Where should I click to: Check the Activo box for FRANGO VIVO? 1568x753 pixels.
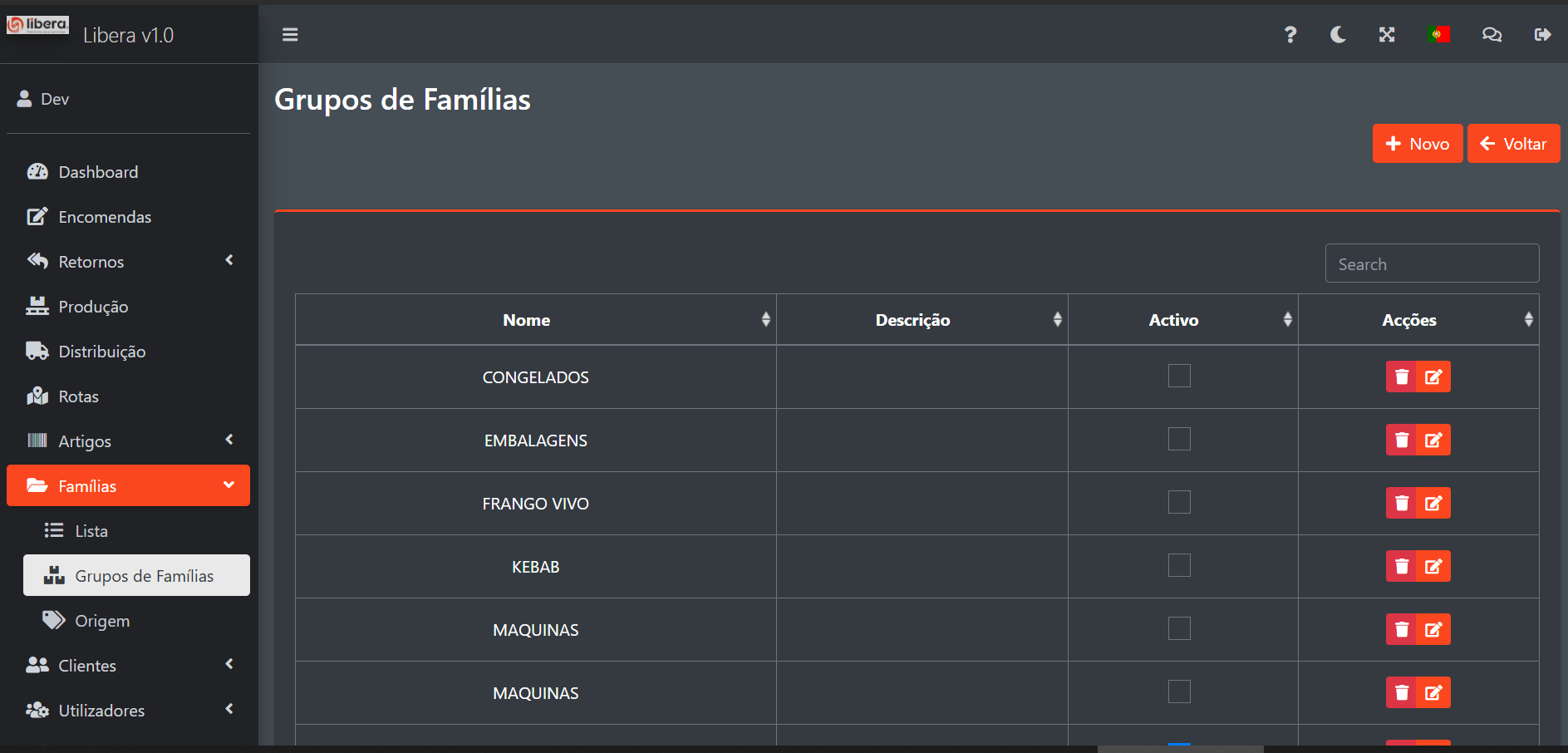pyautogui.click(x=1179, y=502)
